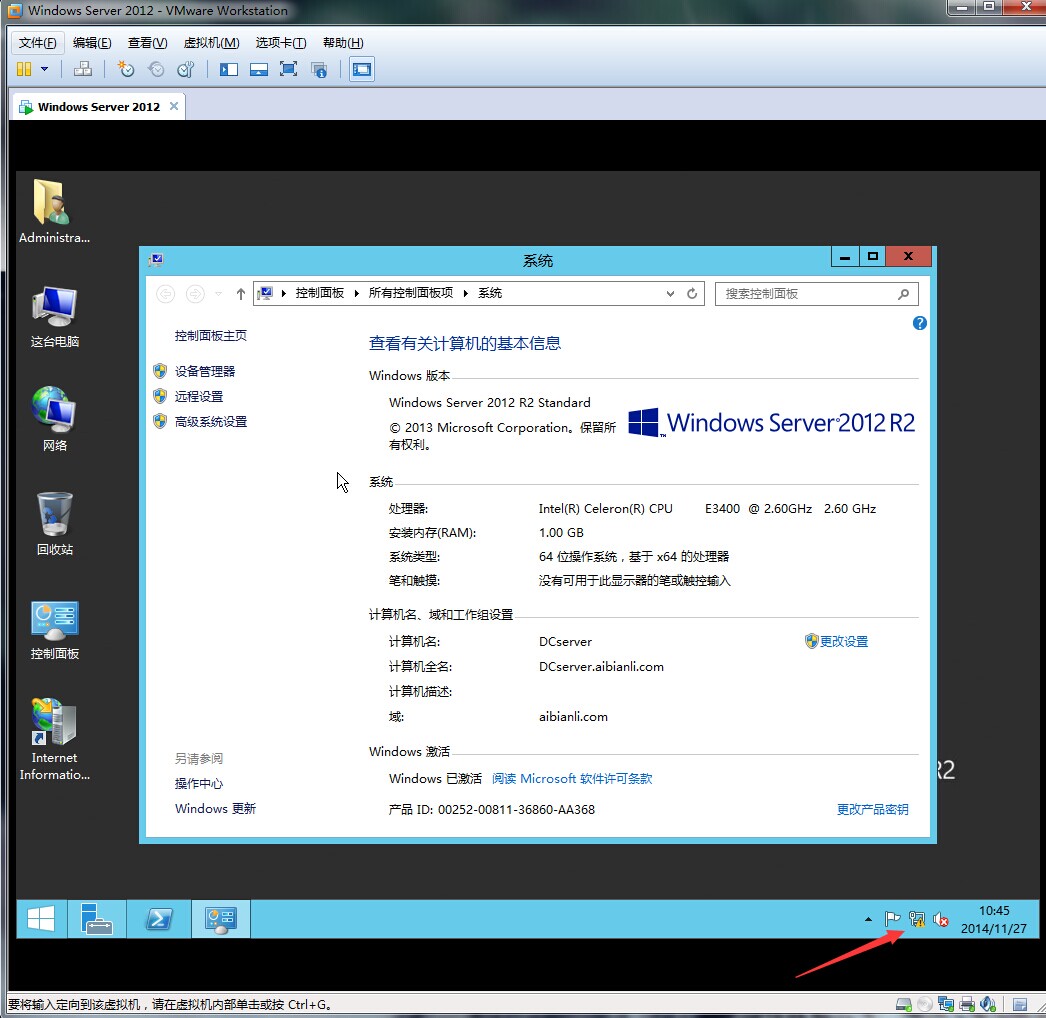The height and width of the screenshot is (1018, 1046).
Task: Open the recent locations dropdown beside navigation arrows
Action: click(218, 294)
